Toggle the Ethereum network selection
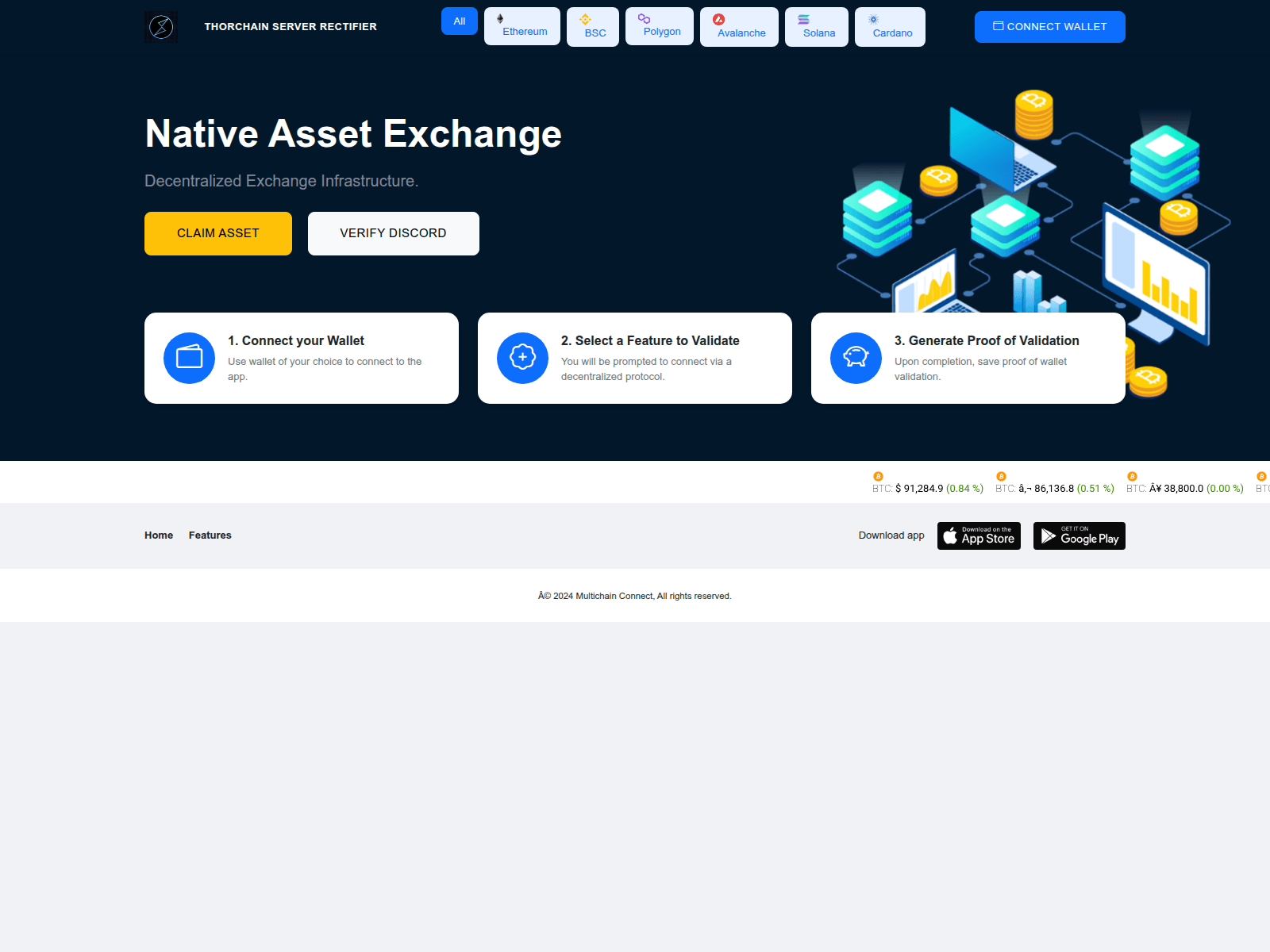The height and width of the screenshot is (952, 1270). click(521, 26)
